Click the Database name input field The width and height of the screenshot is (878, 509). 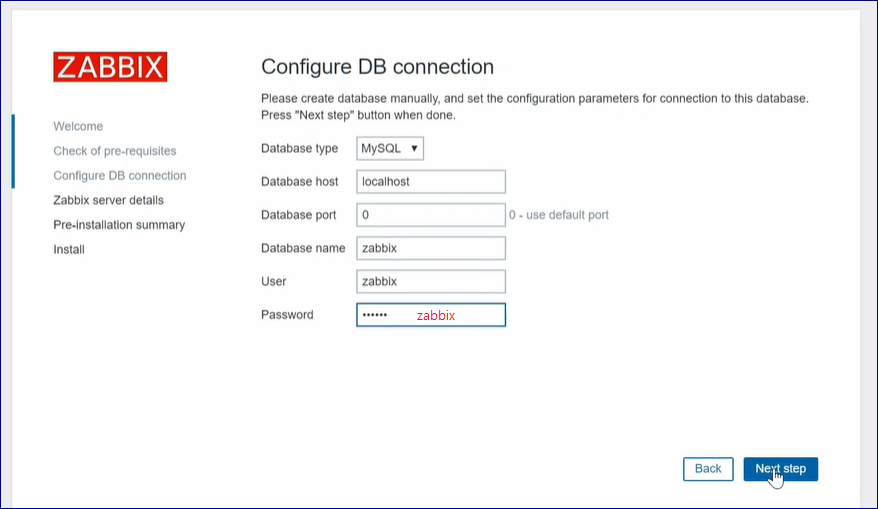[431, 248]
